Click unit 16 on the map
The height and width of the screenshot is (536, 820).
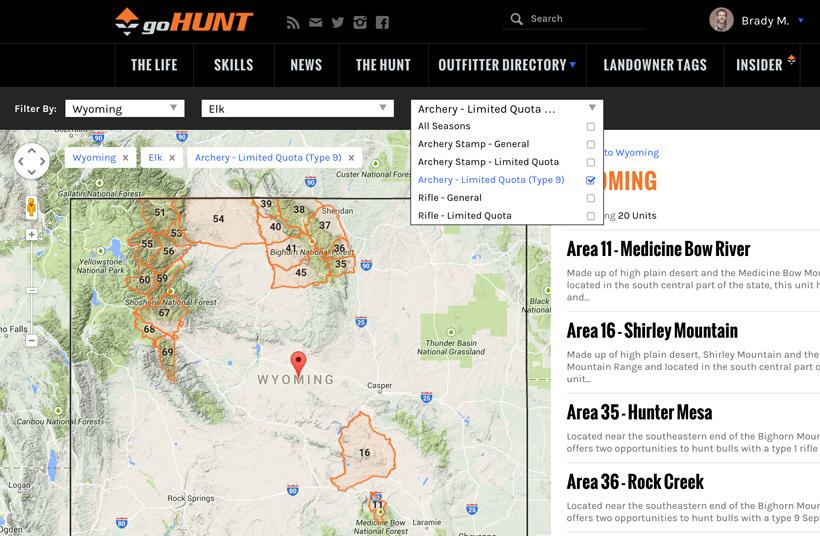pos(365,452)
